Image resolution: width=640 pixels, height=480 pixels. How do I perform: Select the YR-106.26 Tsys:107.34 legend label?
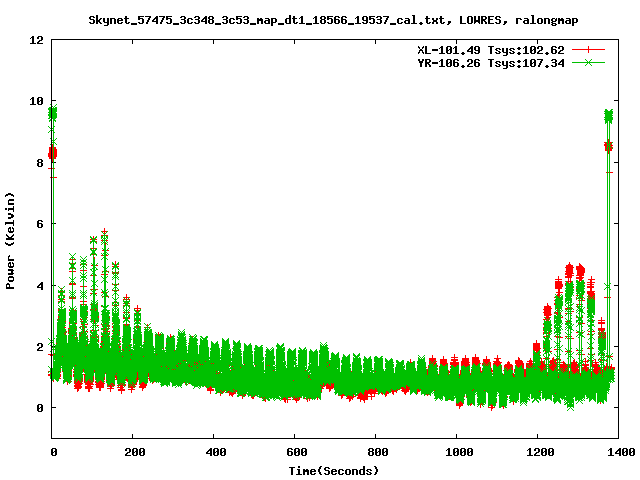point(491,63)
